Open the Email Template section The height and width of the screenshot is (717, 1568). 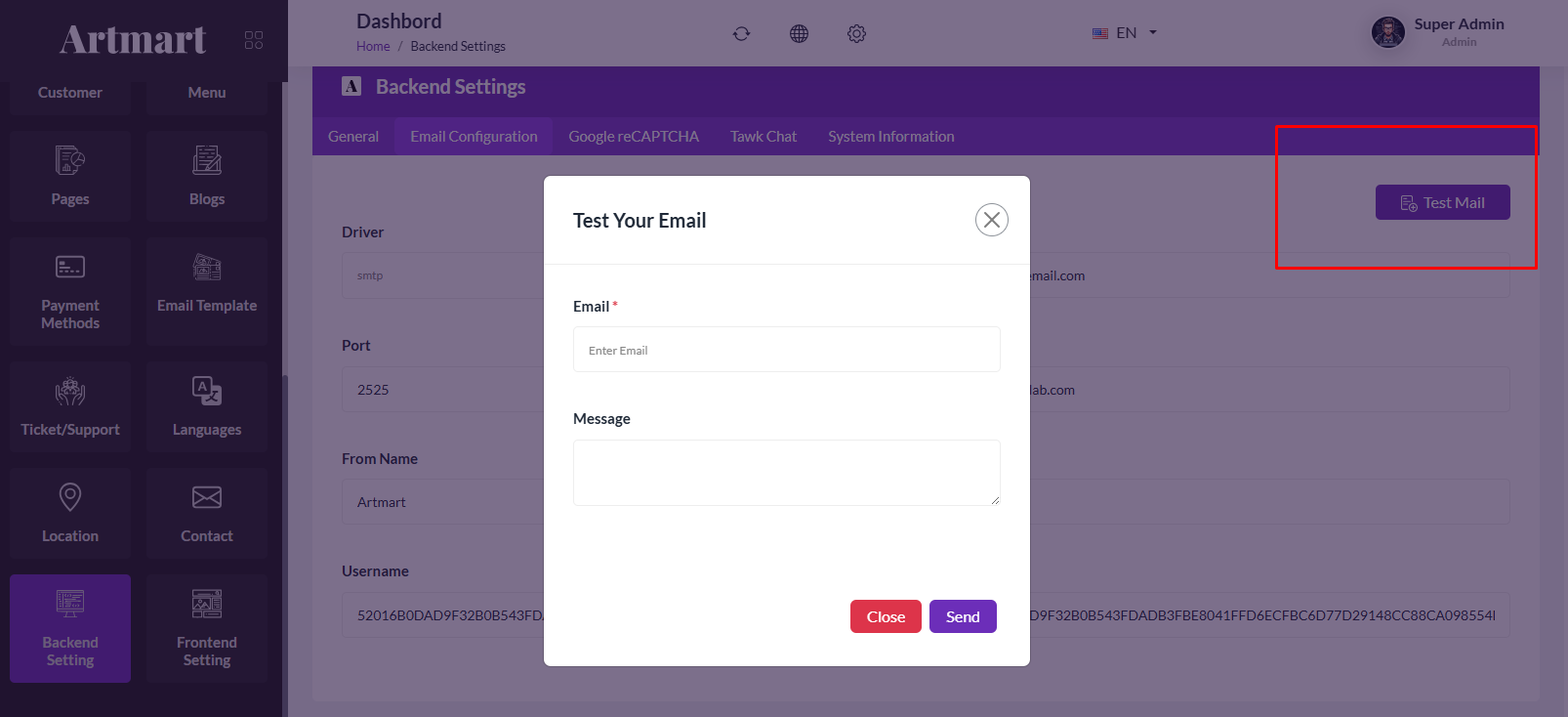(x=207, y=283)
